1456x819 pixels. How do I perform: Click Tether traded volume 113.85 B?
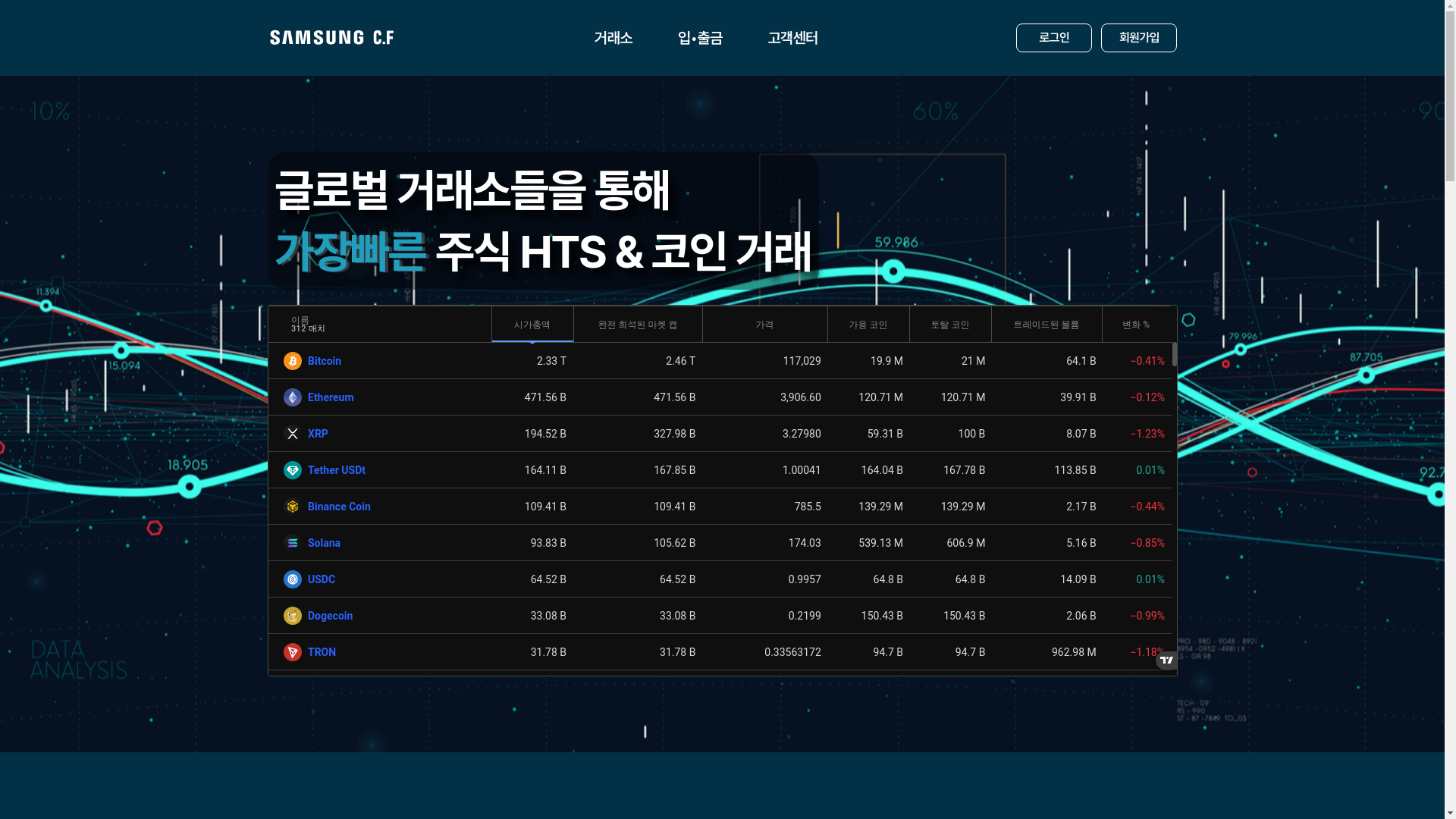[x=1075, y=470]
